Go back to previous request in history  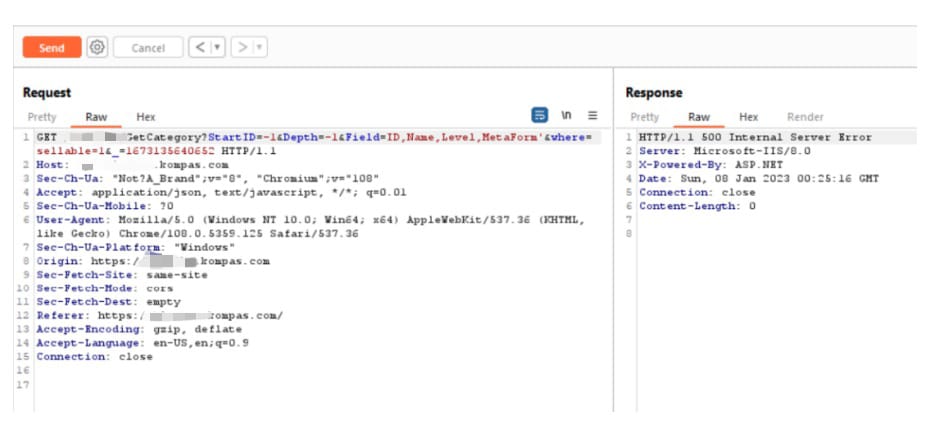pyautogui.click(x=198, y=47)
